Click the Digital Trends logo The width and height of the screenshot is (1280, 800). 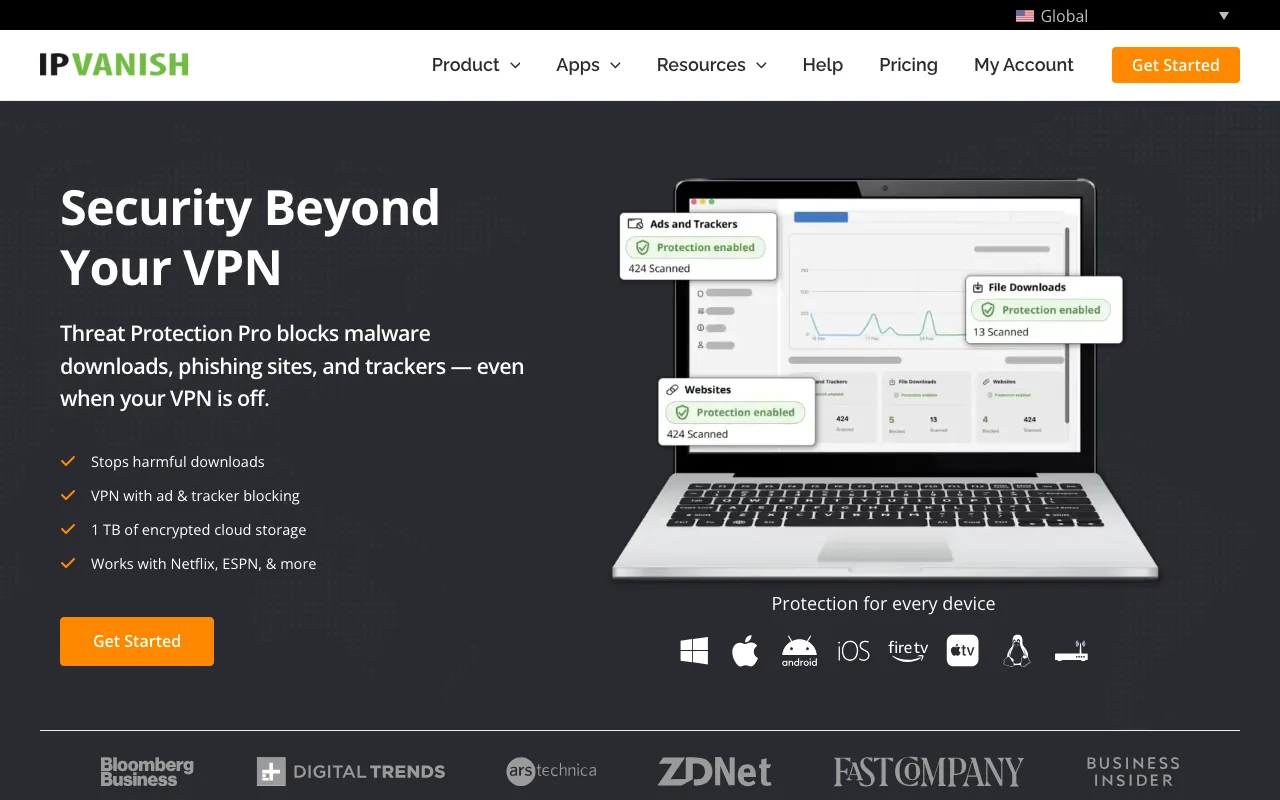pos(351,771)
